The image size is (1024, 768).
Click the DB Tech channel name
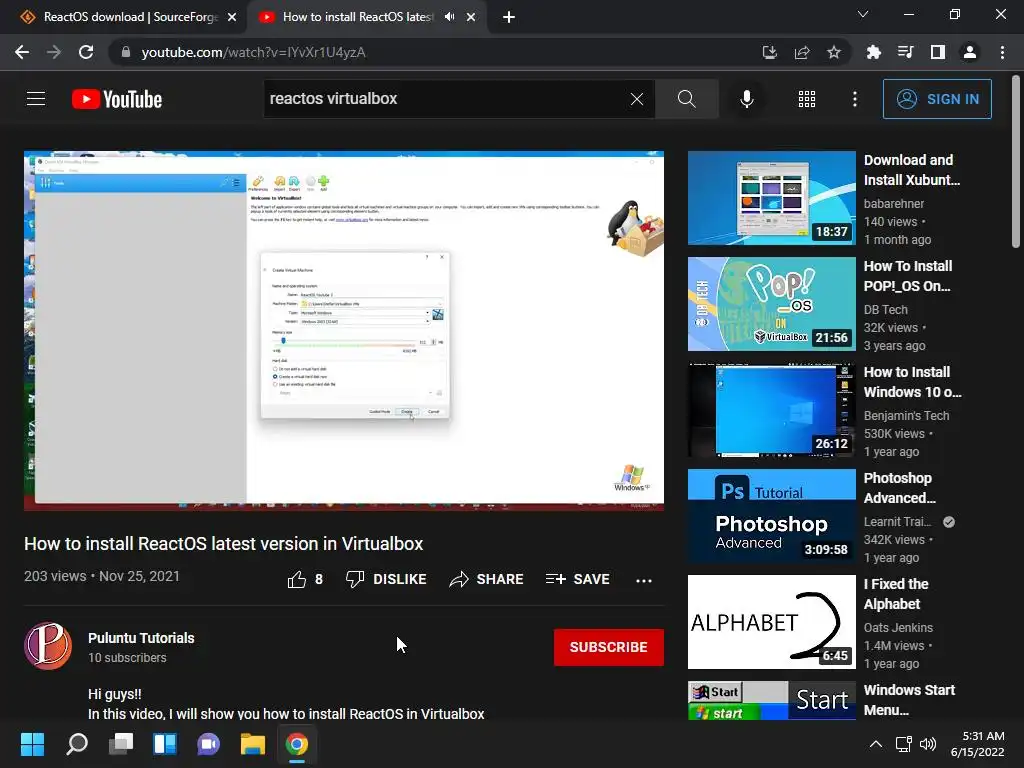click(x=886, y=310)
